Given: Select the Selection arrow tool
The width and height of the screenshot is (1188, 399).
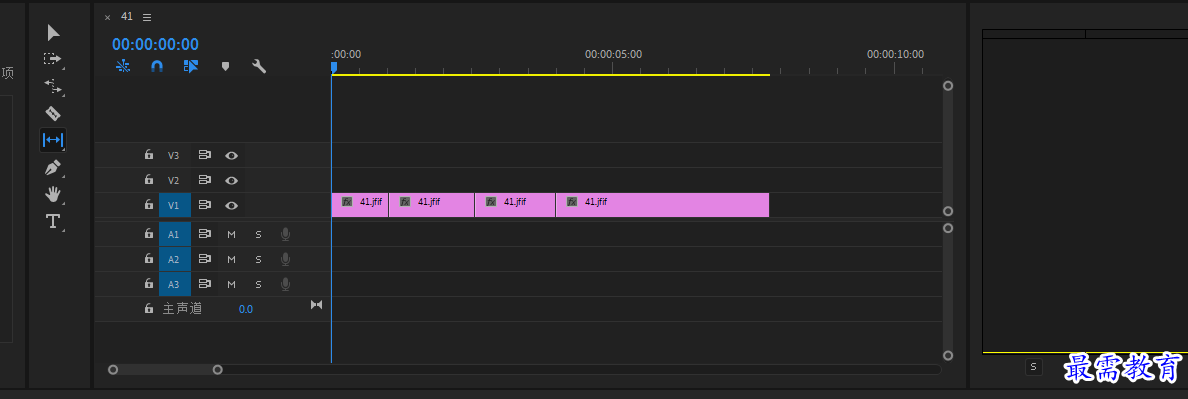Looking at the screenshot, I should (x=53, y=33).
